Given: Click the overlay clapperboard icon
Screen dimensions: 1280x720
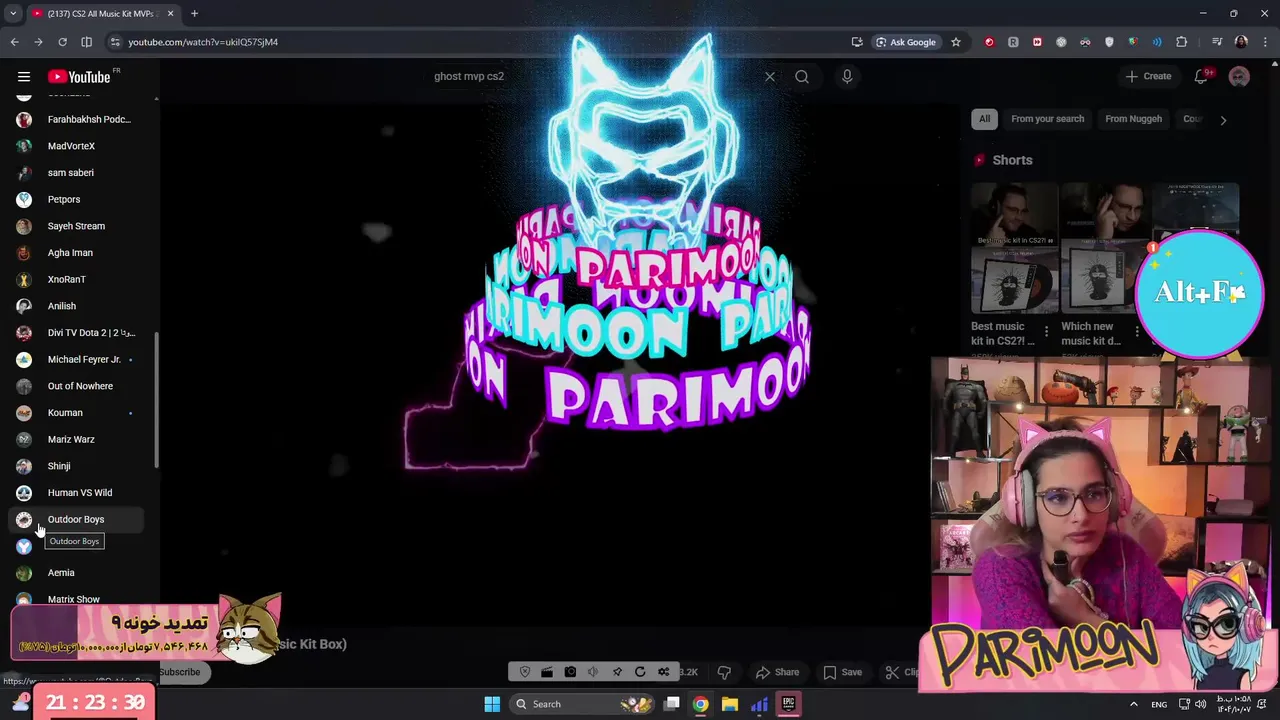Looking at the screenshot, I should (x=547, y=672).
